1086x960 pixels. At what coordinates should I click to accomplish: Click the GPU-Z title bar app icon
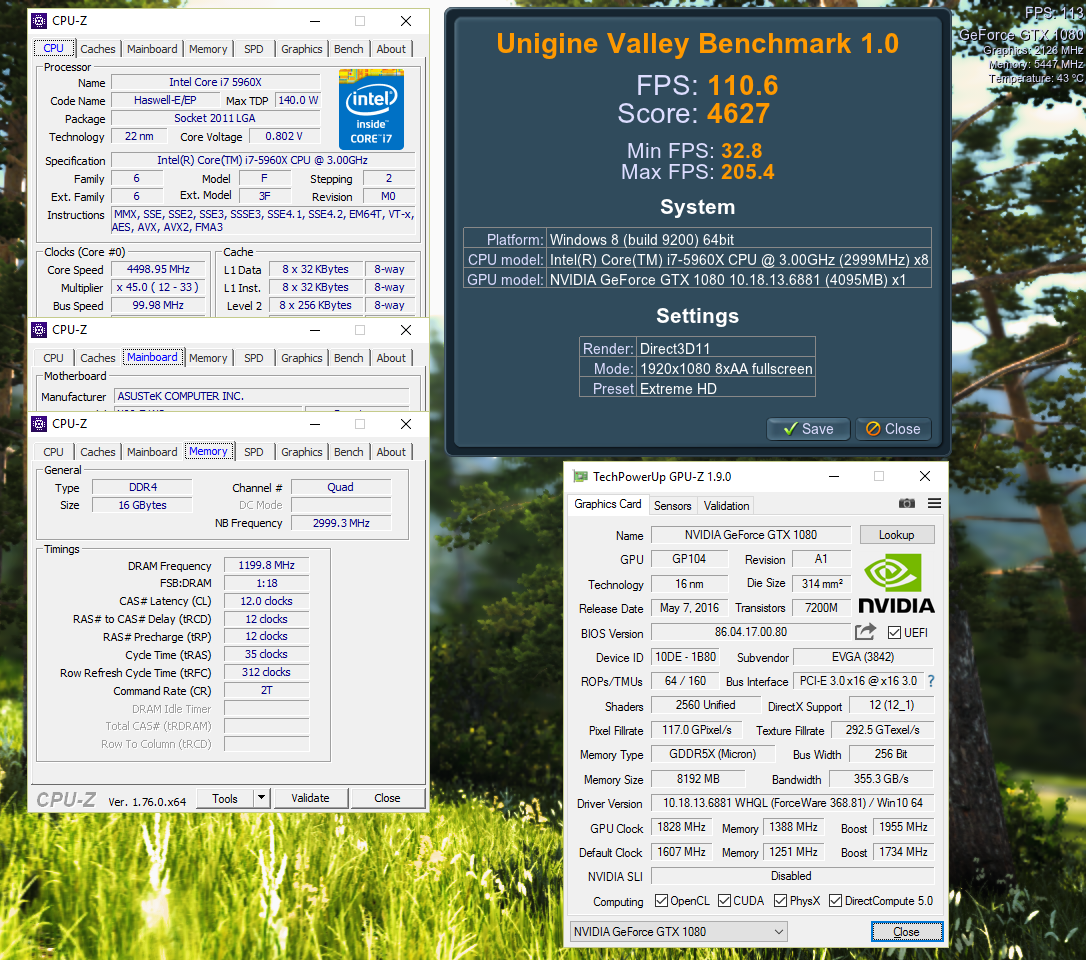coord(580,477)
